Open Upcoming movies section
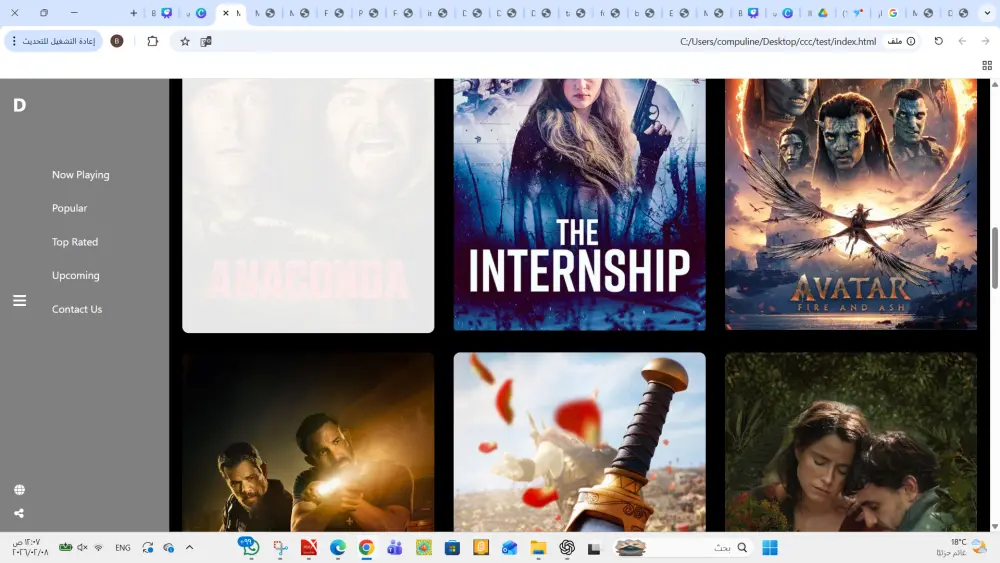 [75, 275]
